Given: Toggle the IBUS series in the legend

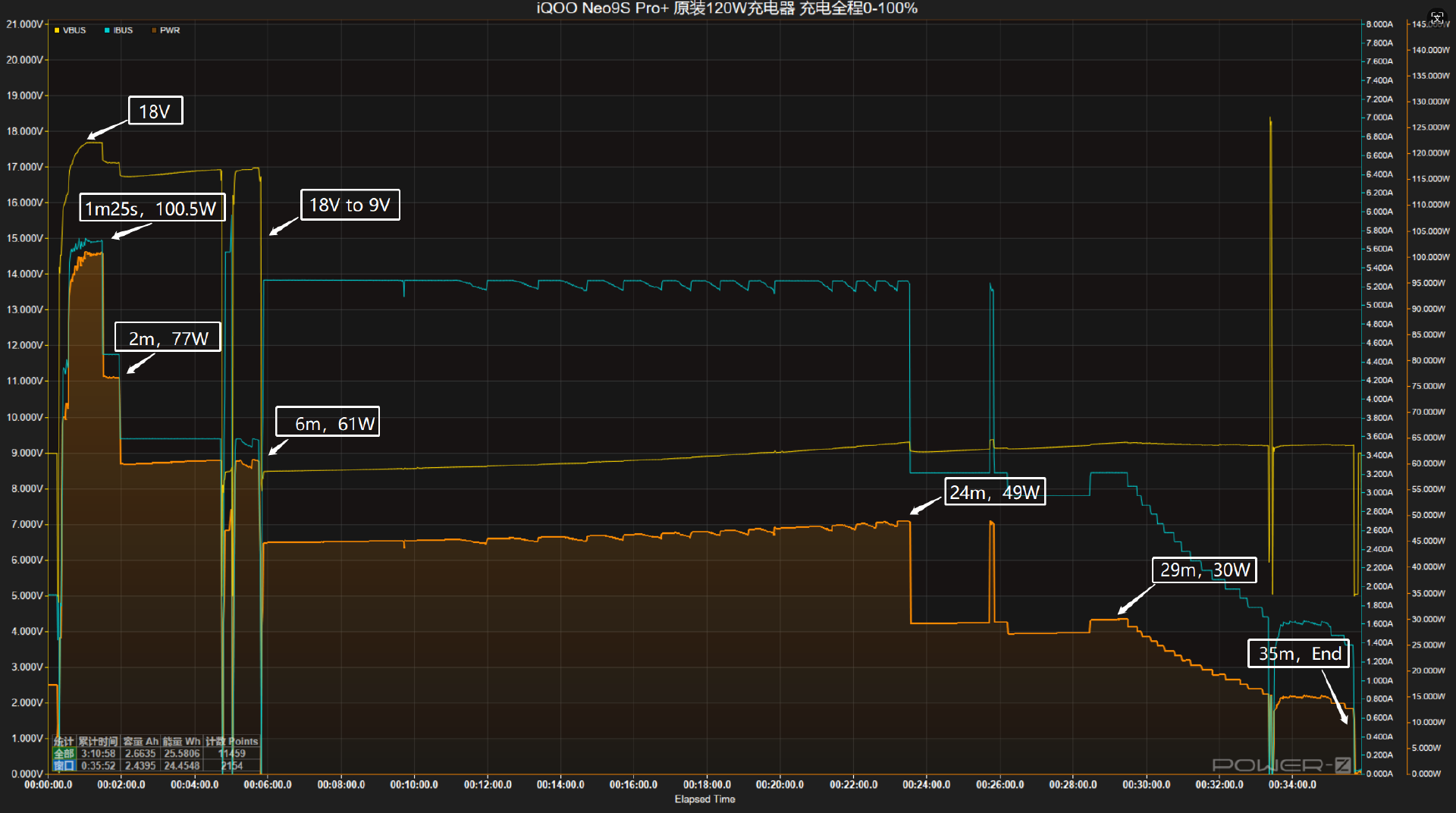Looking at the screenshot, I should click(118, 30).
